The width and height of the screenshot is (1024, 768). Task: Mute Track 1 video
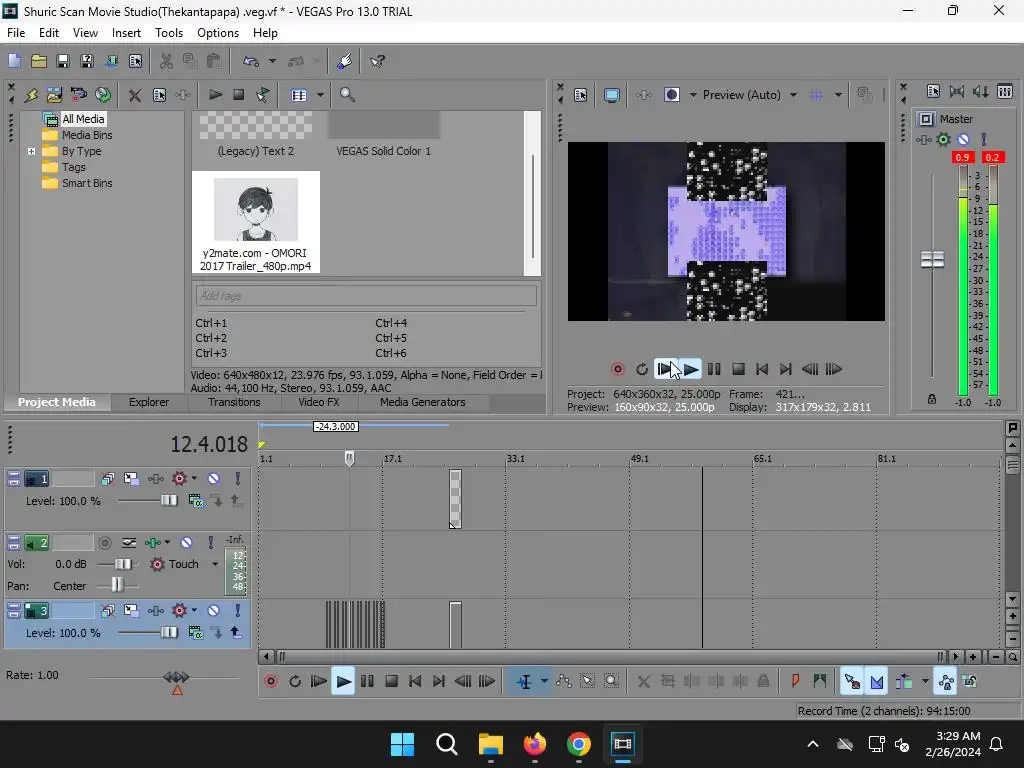point(214,479)
